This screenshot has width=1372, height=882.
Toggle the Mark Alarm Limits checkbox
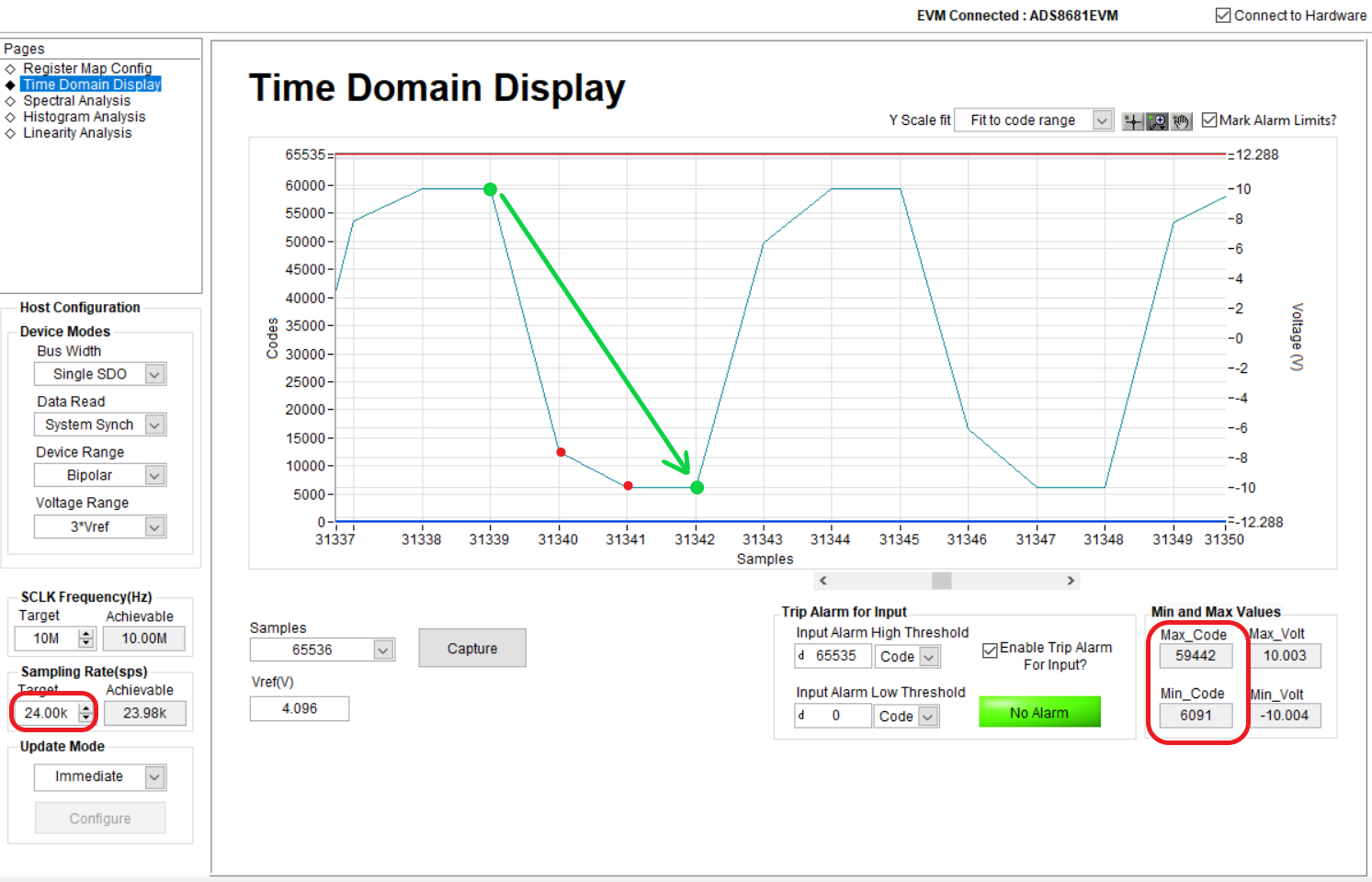click(1210, 119)
